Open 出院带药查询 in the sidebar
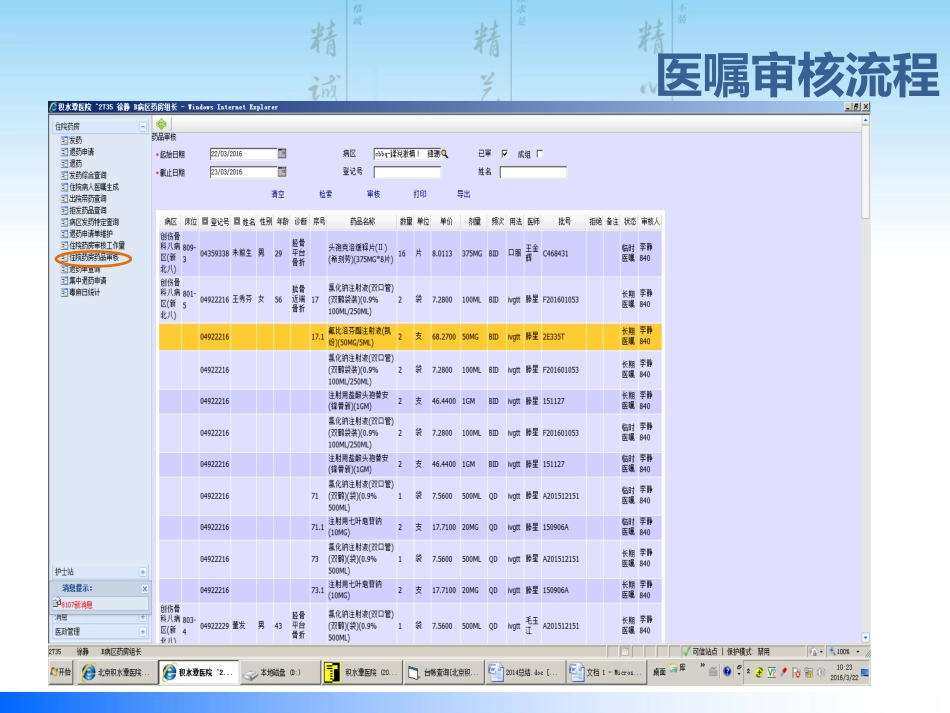950x713 pixels. pos(87,198)
